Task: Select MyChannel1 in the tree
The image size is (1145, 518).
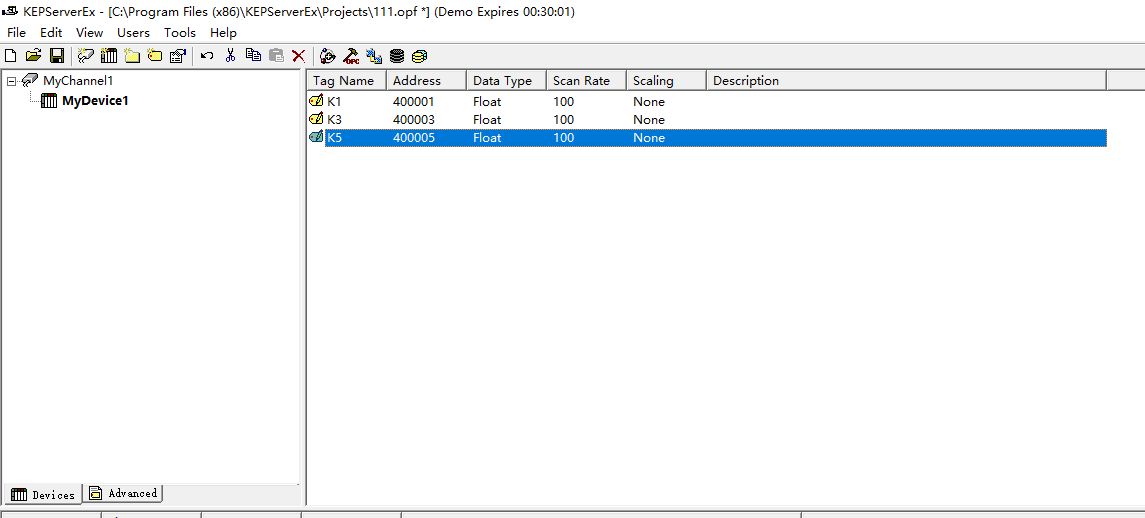Action: click(x=78, y=81)
